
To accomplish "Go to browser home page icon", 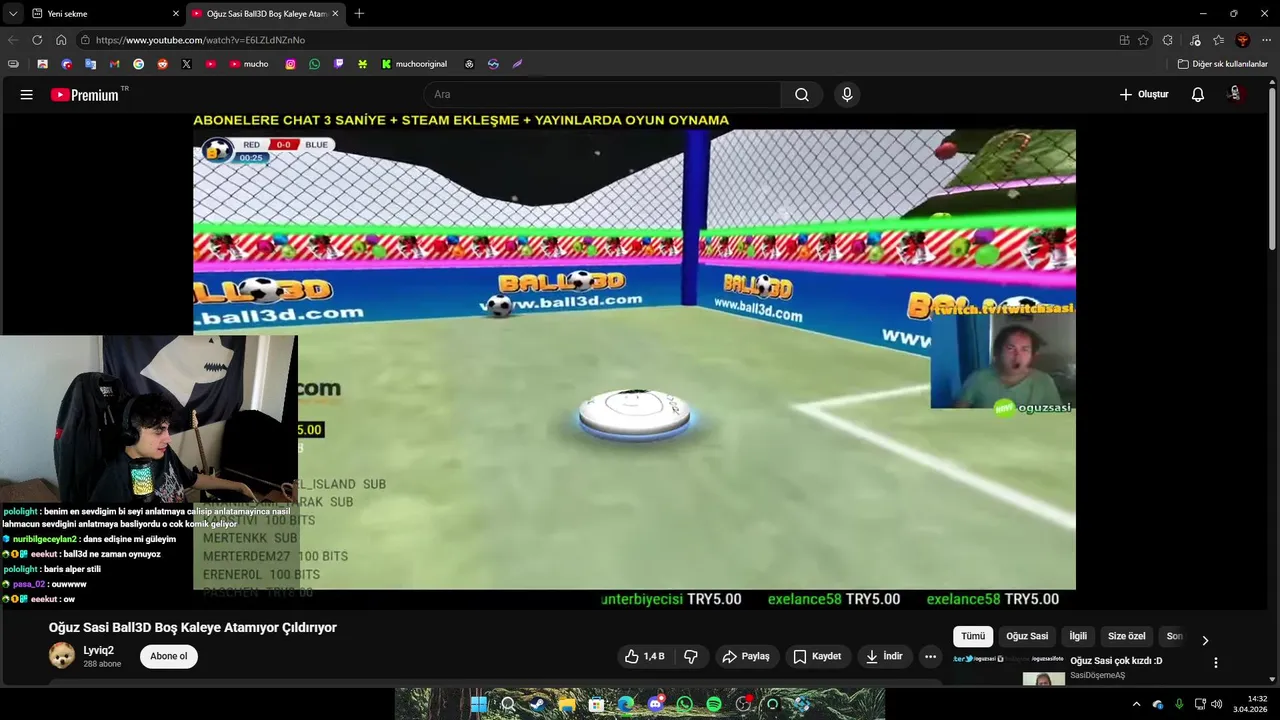I will (x=61, y=40).
